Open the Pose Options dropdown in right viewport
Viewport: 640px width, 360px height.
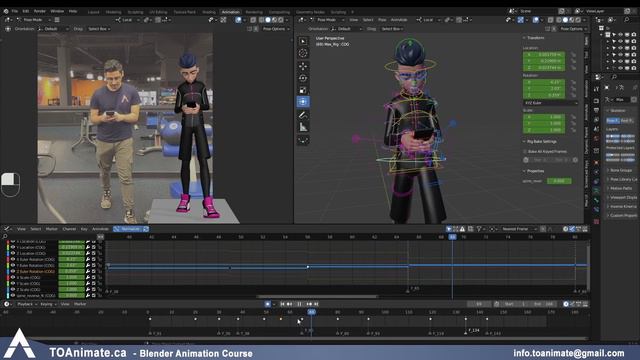[x=573, y=29]
